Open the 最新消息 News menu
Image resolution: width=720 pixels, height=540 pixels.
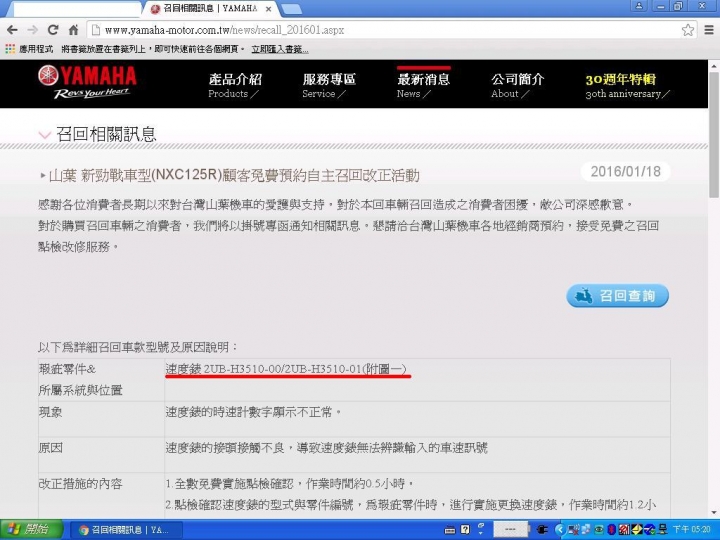423,85
